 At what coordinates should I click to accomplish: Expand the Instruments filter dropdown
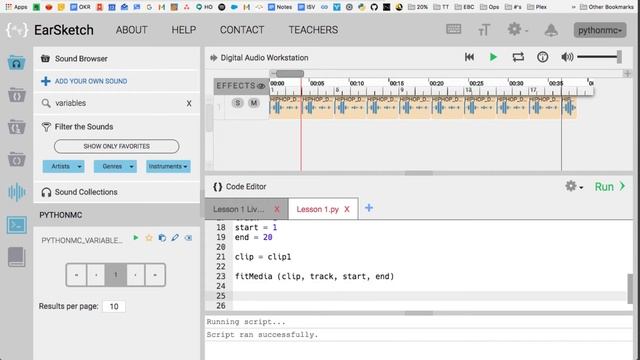click(168, 167)
